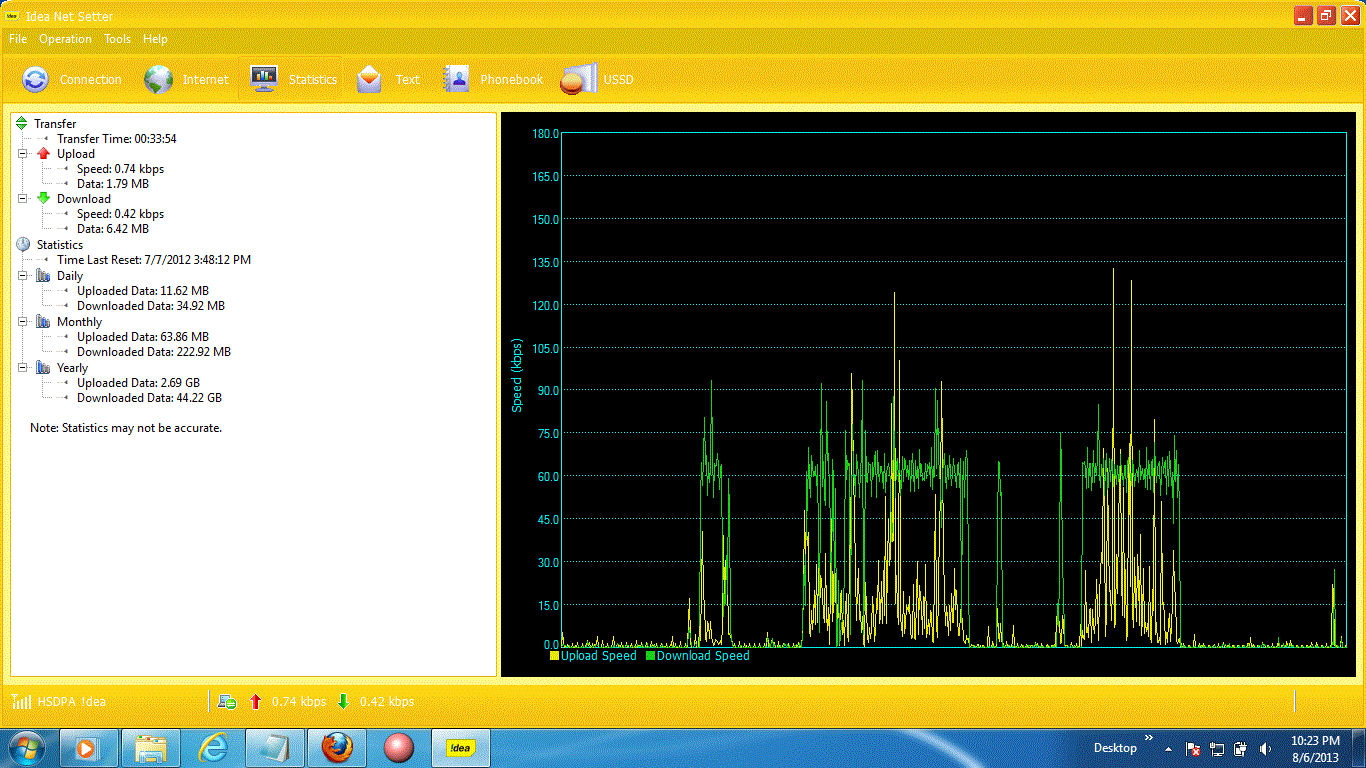Click the green download arrow in status bar
The width and height of the screenshot is (1366, 768).
click(343, 701)
